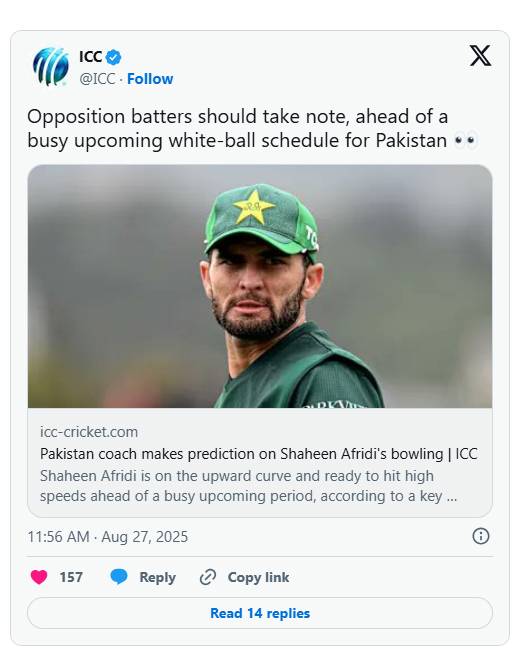Click the copy link chain icon

[x=208, y=577]
